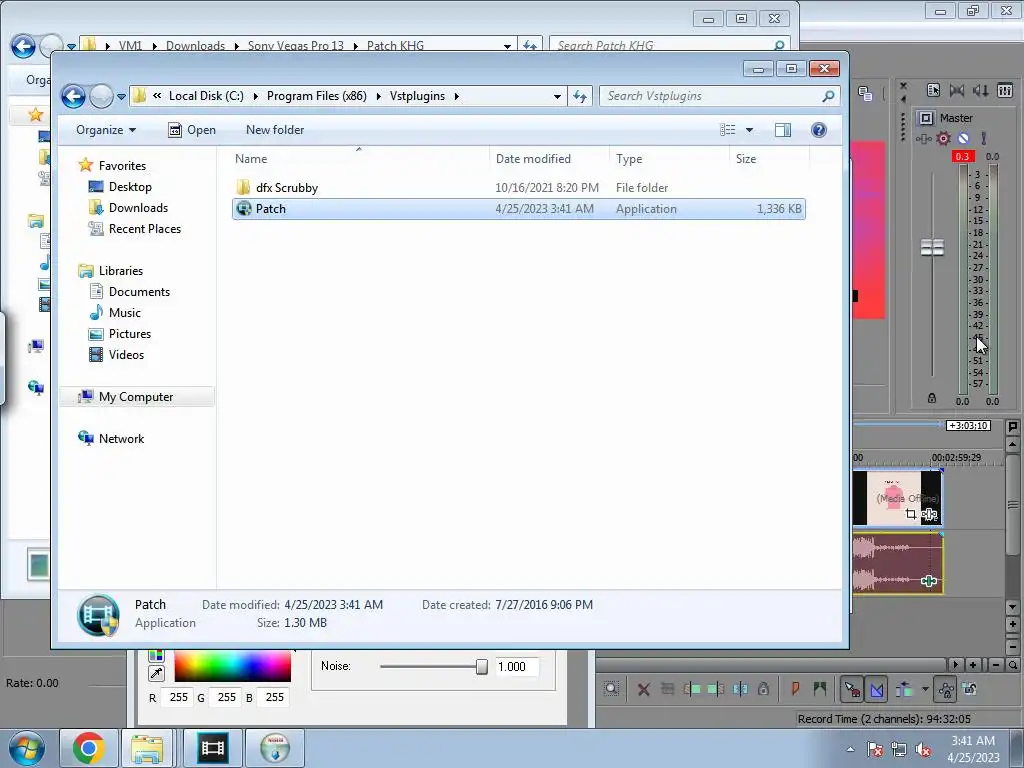Click the Noise value field 1.000

[x=516, y=667]
